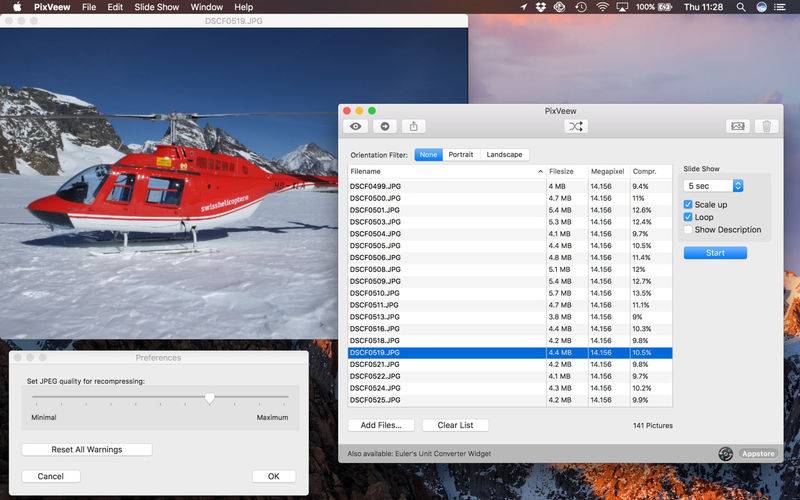
Task: Select the row DSCF0513.JPG
Action: 510,317
